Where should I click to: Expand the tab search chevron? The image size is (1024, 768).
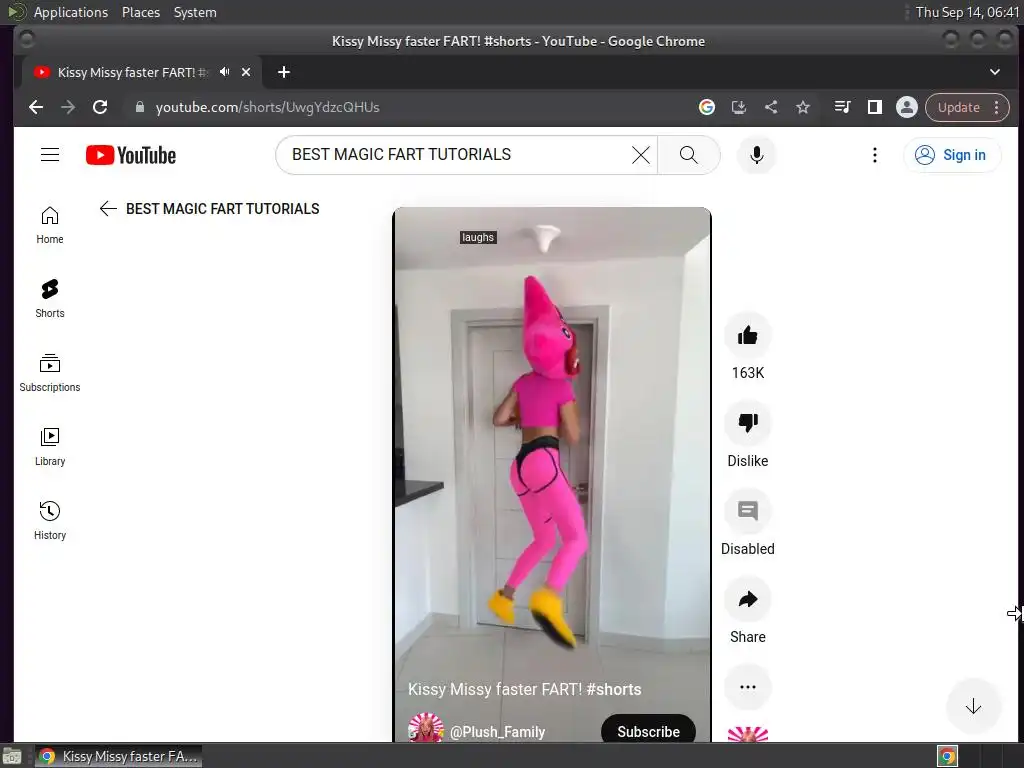tap(995, 72)
